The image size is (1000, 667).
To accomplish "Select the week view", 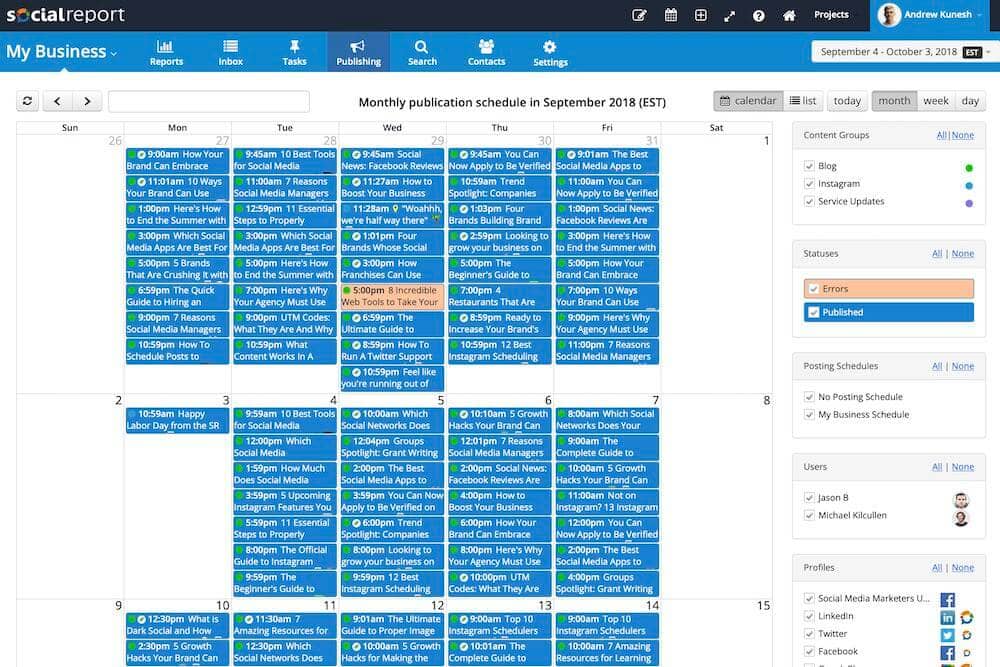I will coord(936,101).
